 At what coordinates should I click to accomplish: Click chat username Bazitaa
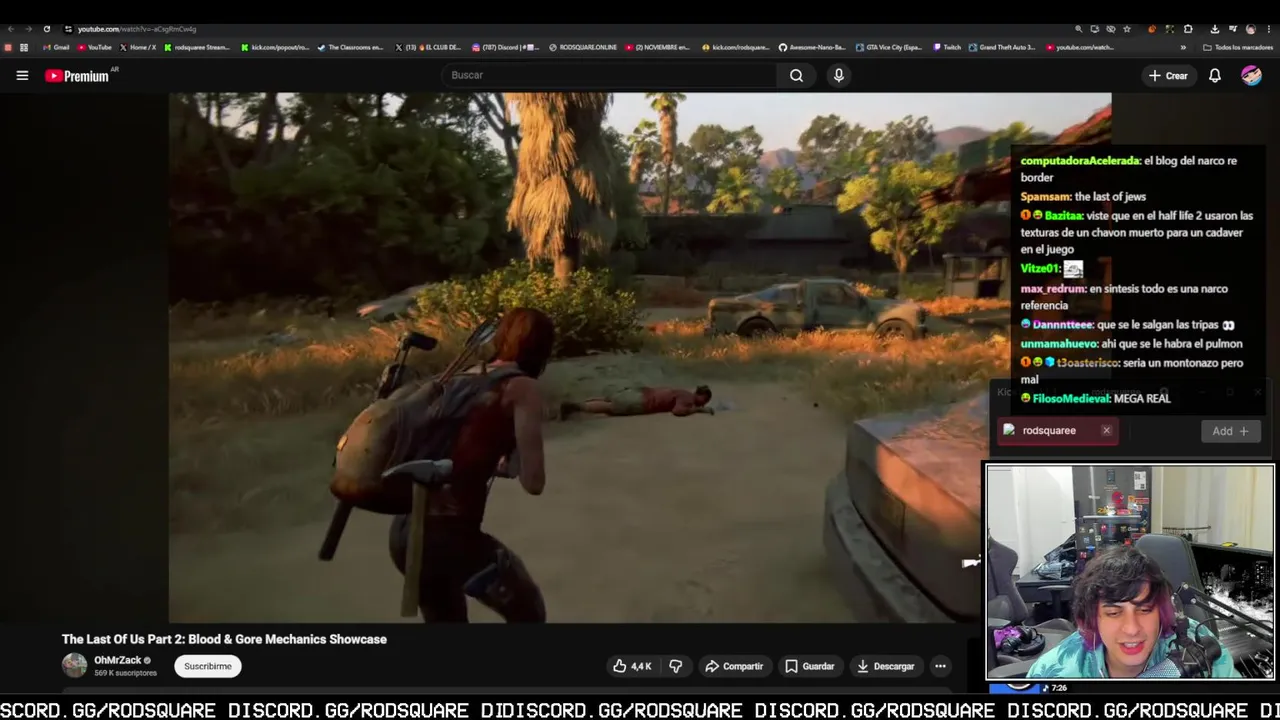pyautogui.click(x=1064, y=216)
